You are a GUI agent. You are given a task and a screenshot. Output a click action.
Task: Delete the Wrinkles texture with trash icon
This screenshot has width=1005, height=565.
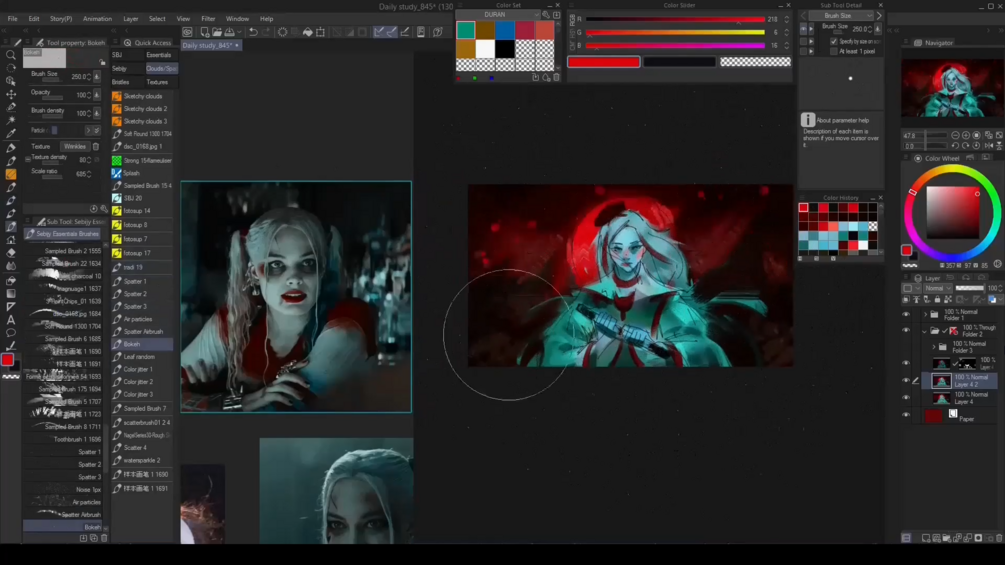[x=96, y=147]
